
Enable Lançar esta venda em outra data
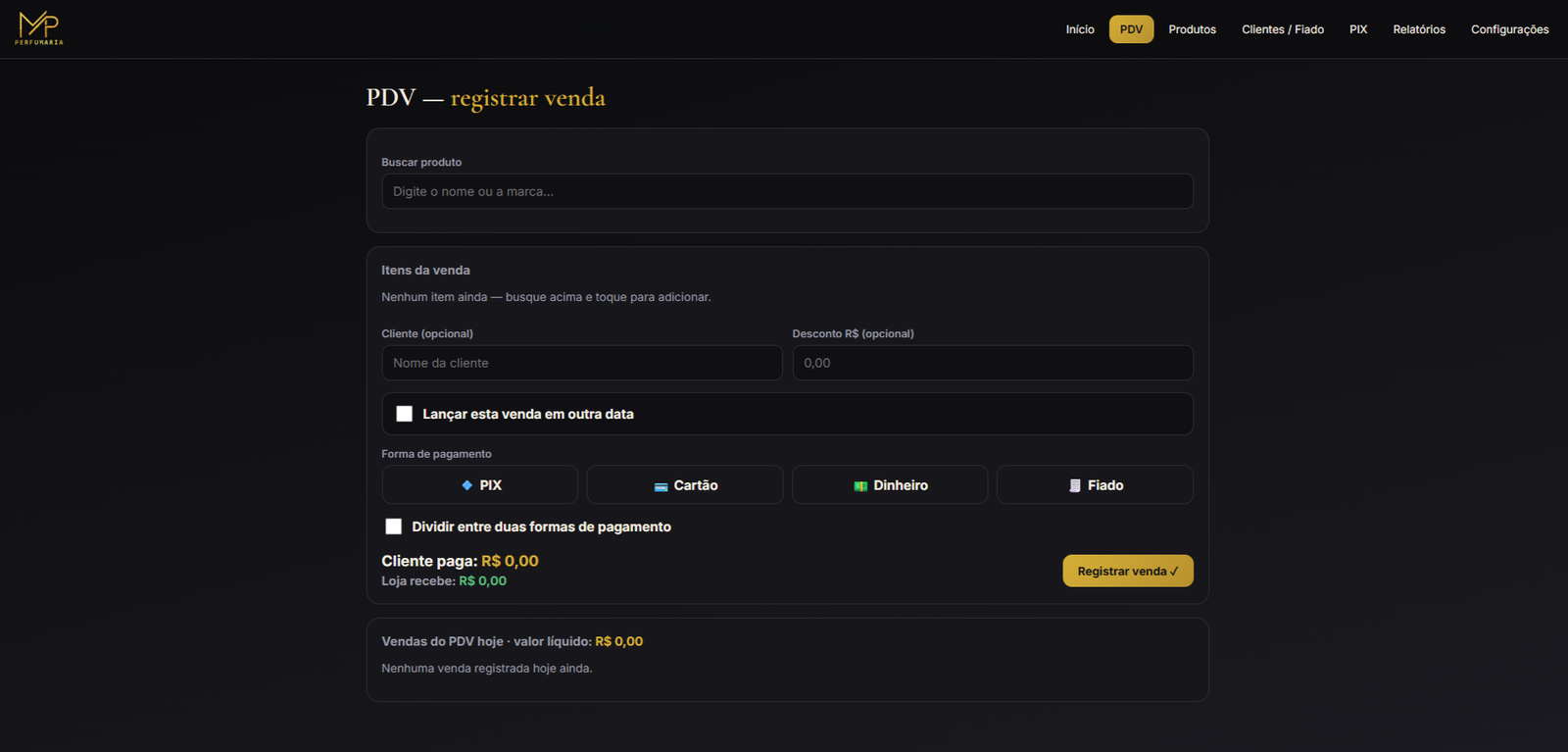(404, 414)
